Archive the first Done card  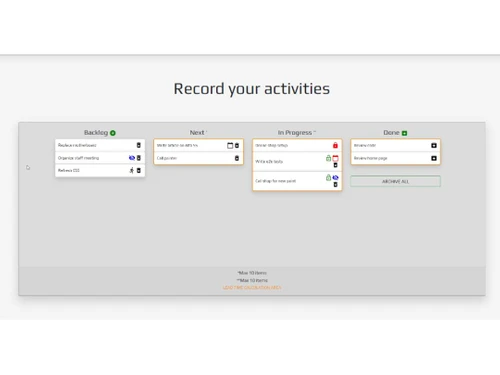tap(434, 145)
